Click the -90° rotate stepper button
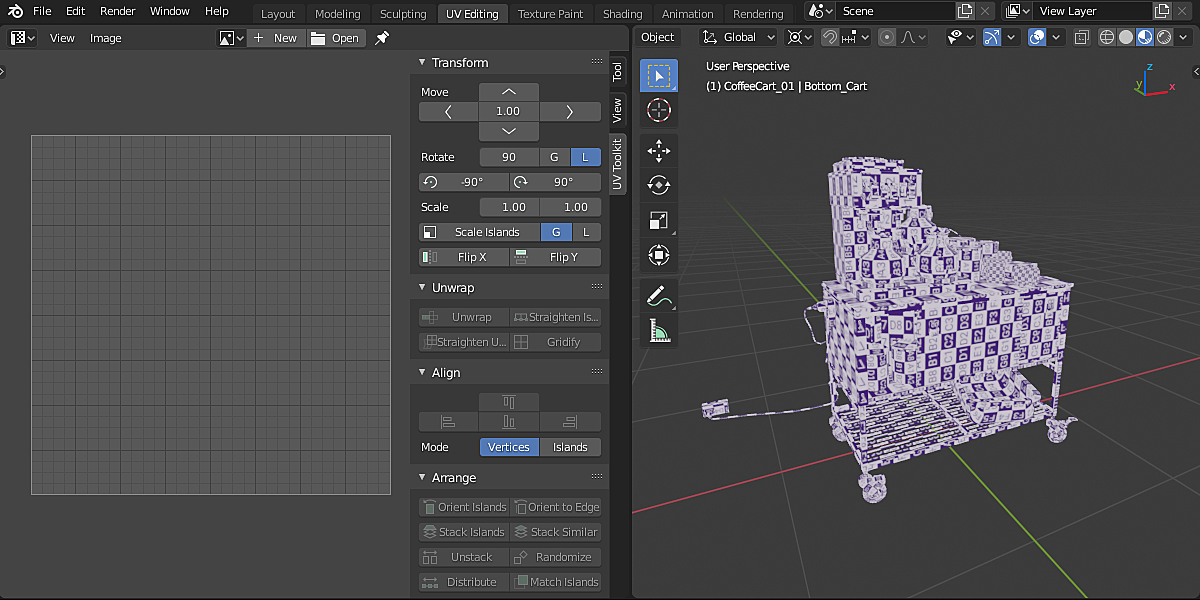 coord(463,182)
